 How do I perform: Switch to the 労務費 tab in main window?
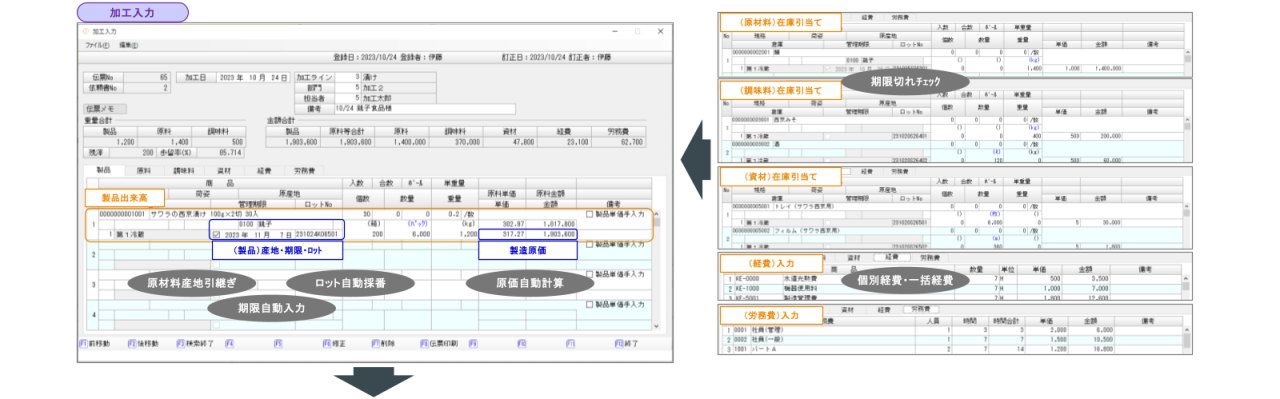pyautogui.click(x=306, y=171)
